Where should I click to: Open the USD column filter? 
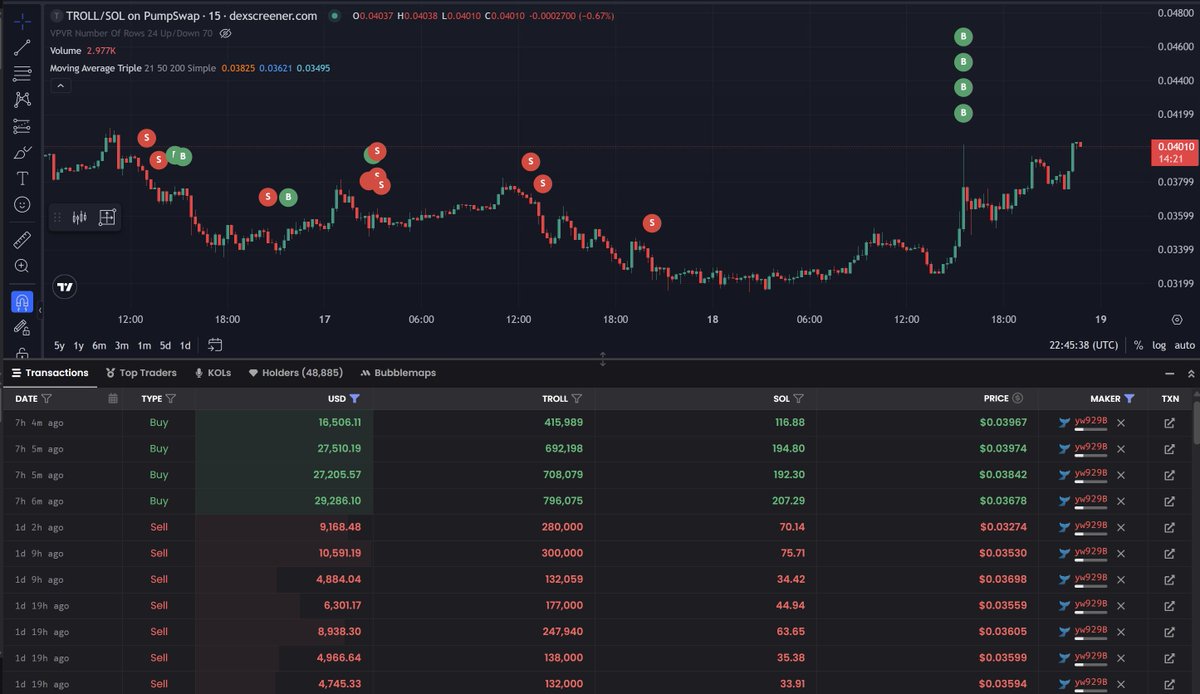(x=355, y=398)
